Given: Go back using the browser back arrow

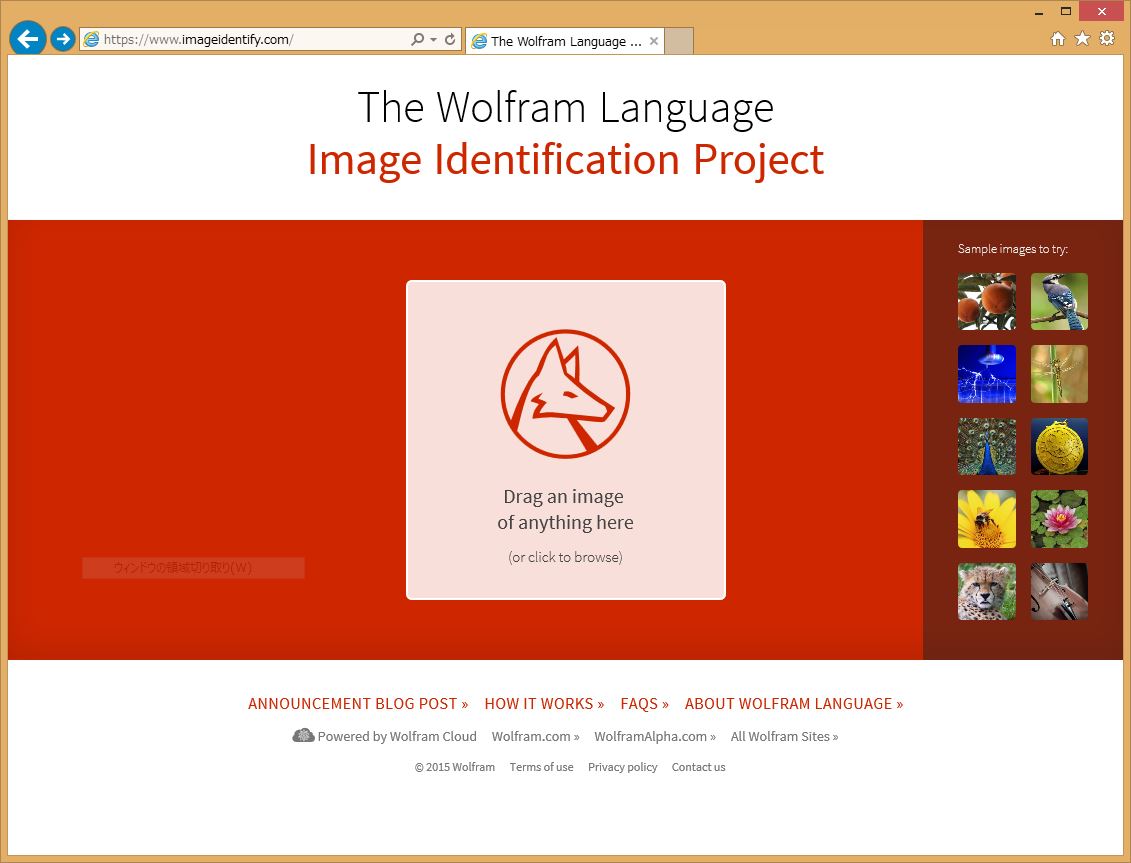Looking at the screenshot, I should coord(27,38).
